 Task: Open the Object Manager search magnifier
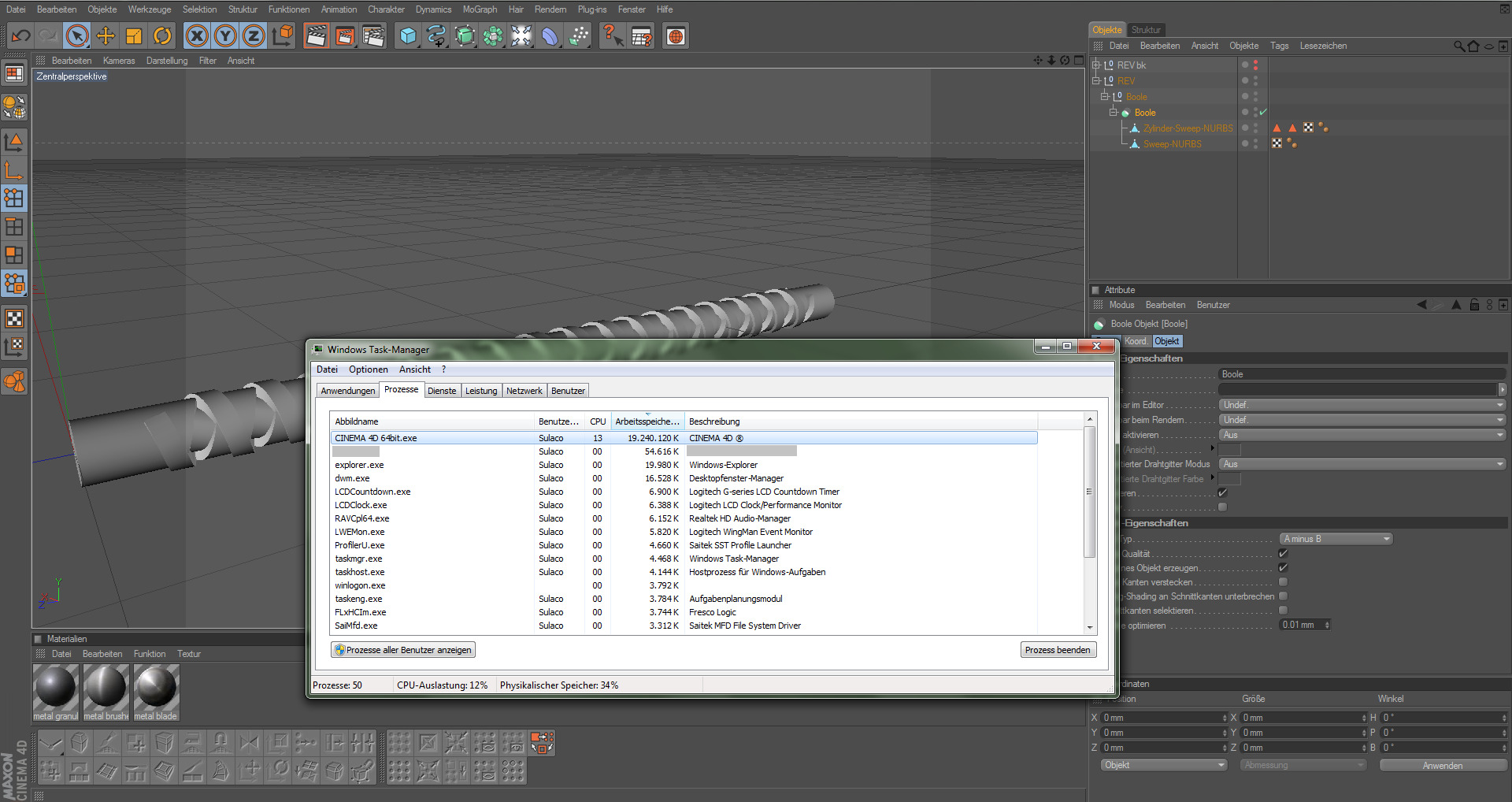pos(1459,46)
